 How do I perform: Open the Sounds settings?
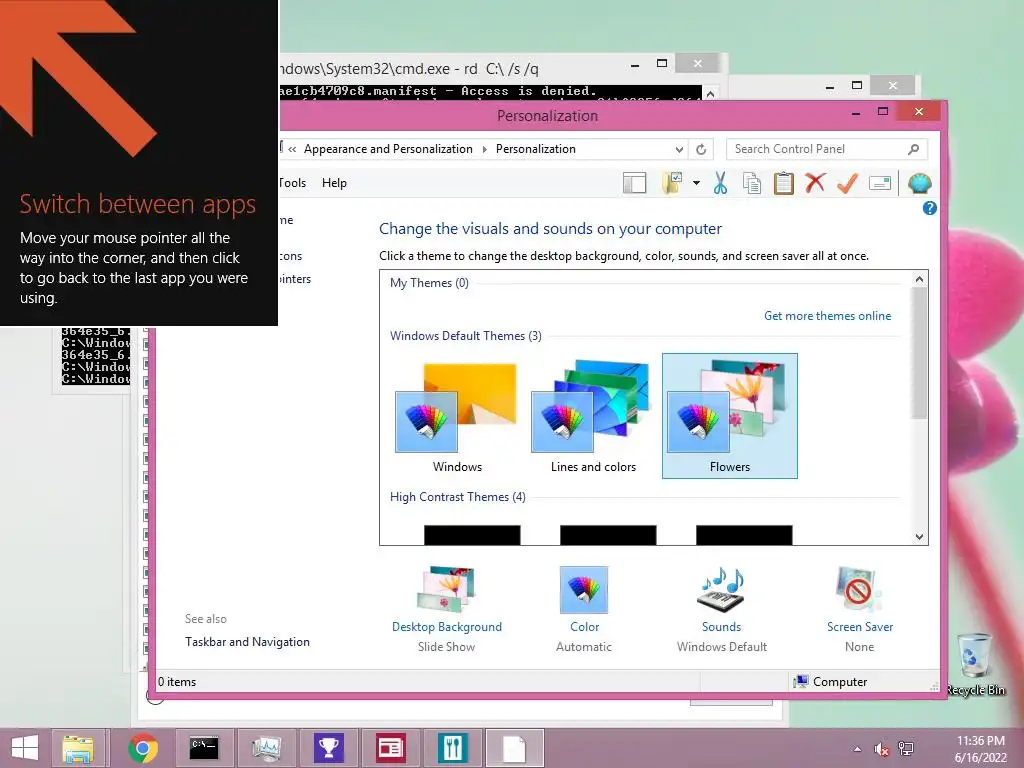pos(722,609)
